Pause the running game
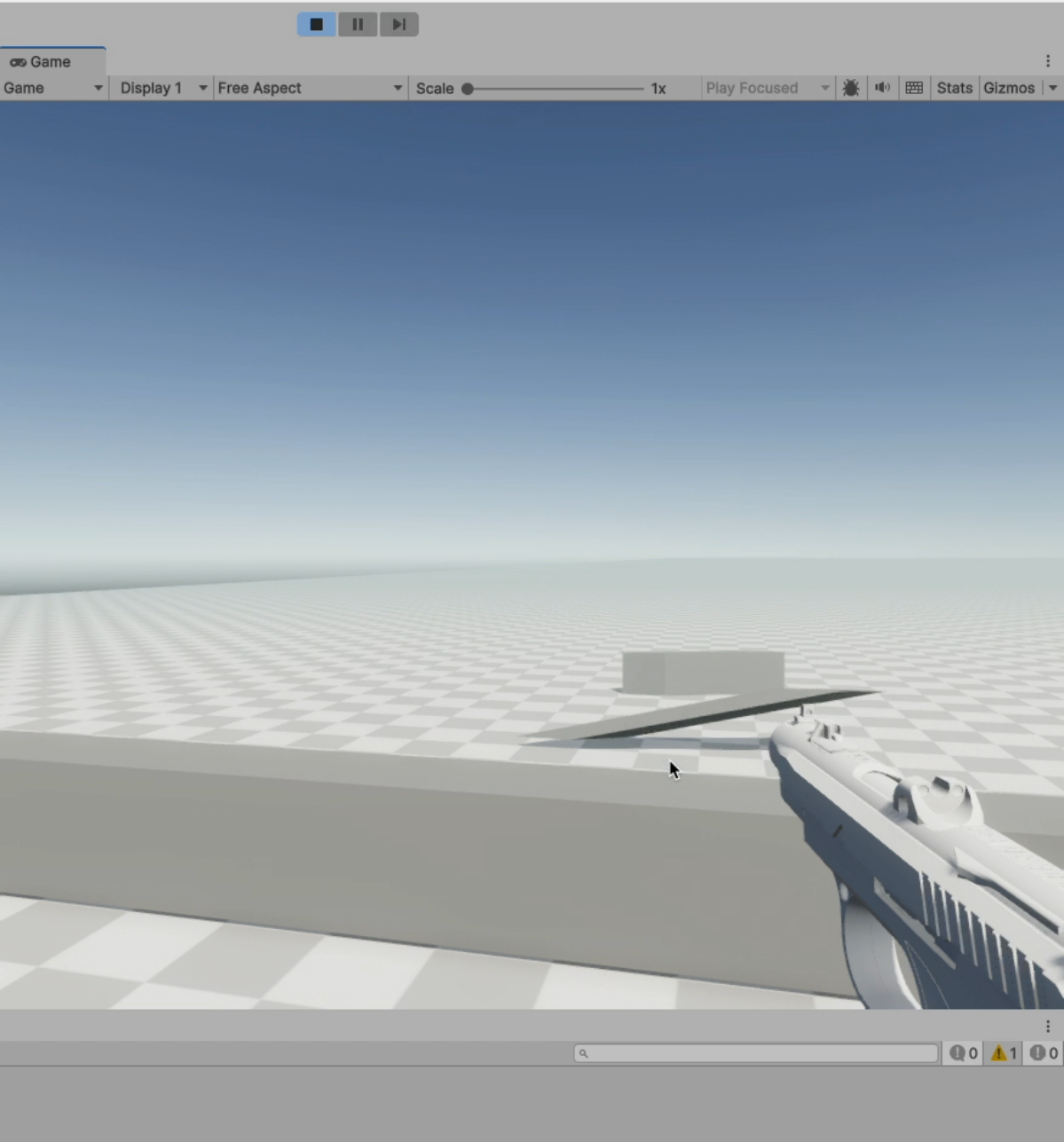Image resolution: width=1064 pixels, height=1142 pixels. pyautogui.click(x=358, y=24)
